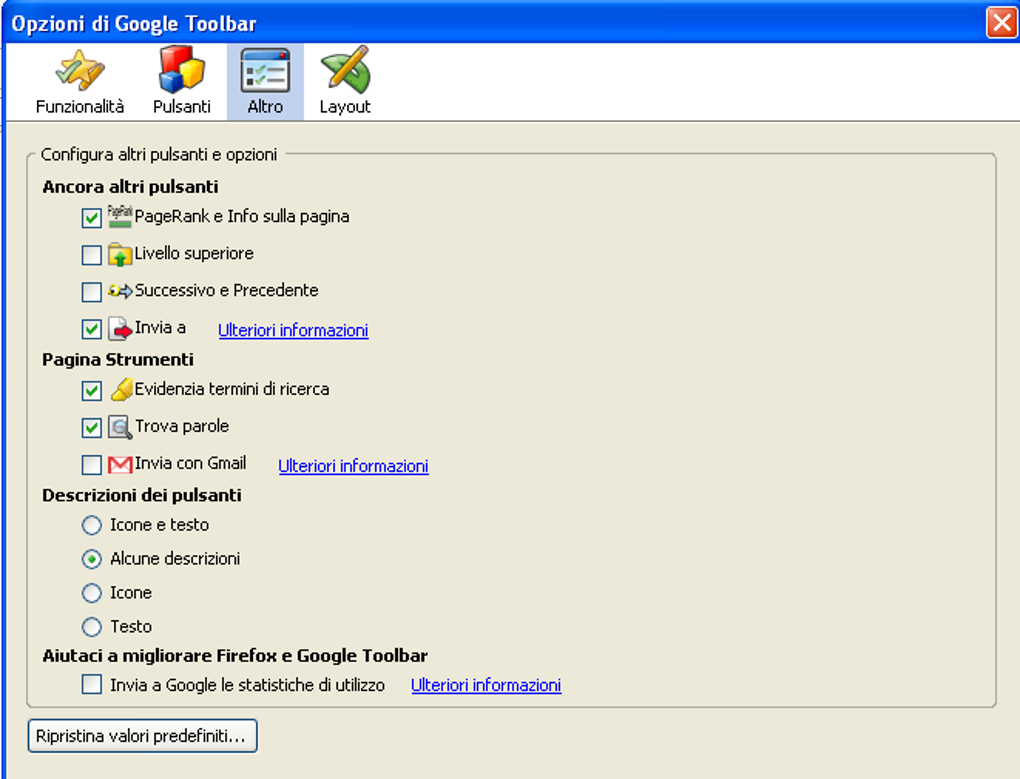Click the PageRank icon
This screenshot has width=1020, height=779.
[x=120, y=217]
